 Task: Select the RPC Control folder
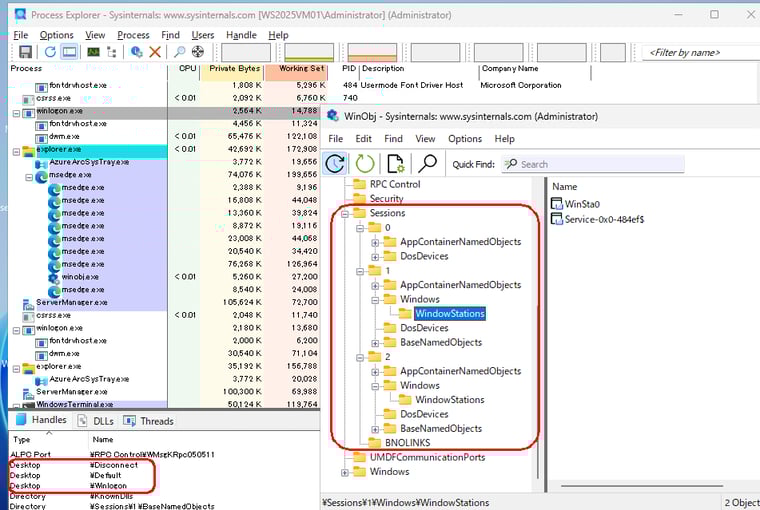tap(395, 184)
